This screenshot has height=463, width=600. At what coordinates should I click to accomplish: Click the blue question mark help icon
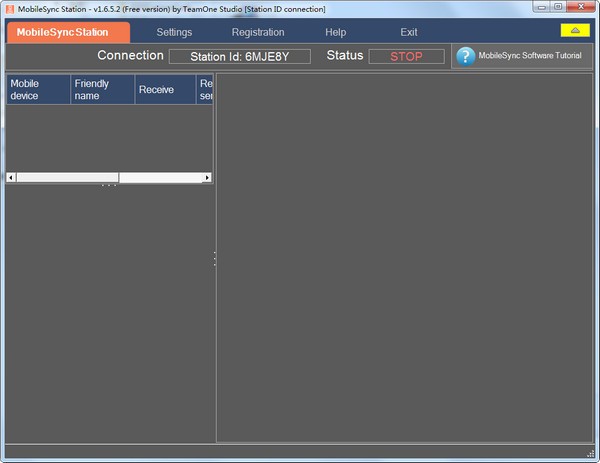point(465,56)
